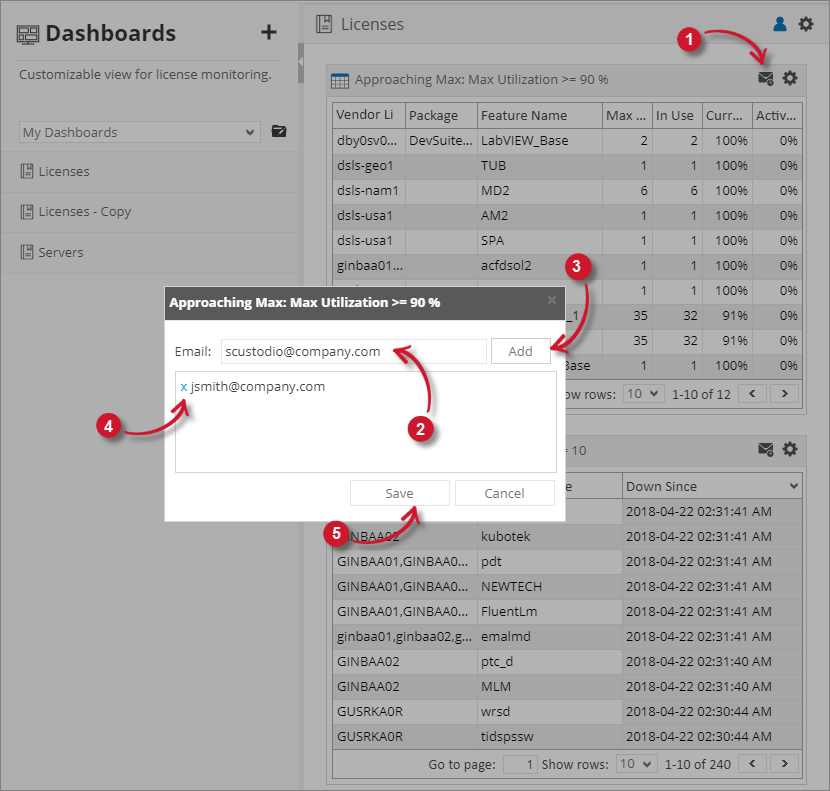The width and height of the screenshot is (830, 791).
Task: Click the table icon of Approaching Max widget
Action: point(340,80)
